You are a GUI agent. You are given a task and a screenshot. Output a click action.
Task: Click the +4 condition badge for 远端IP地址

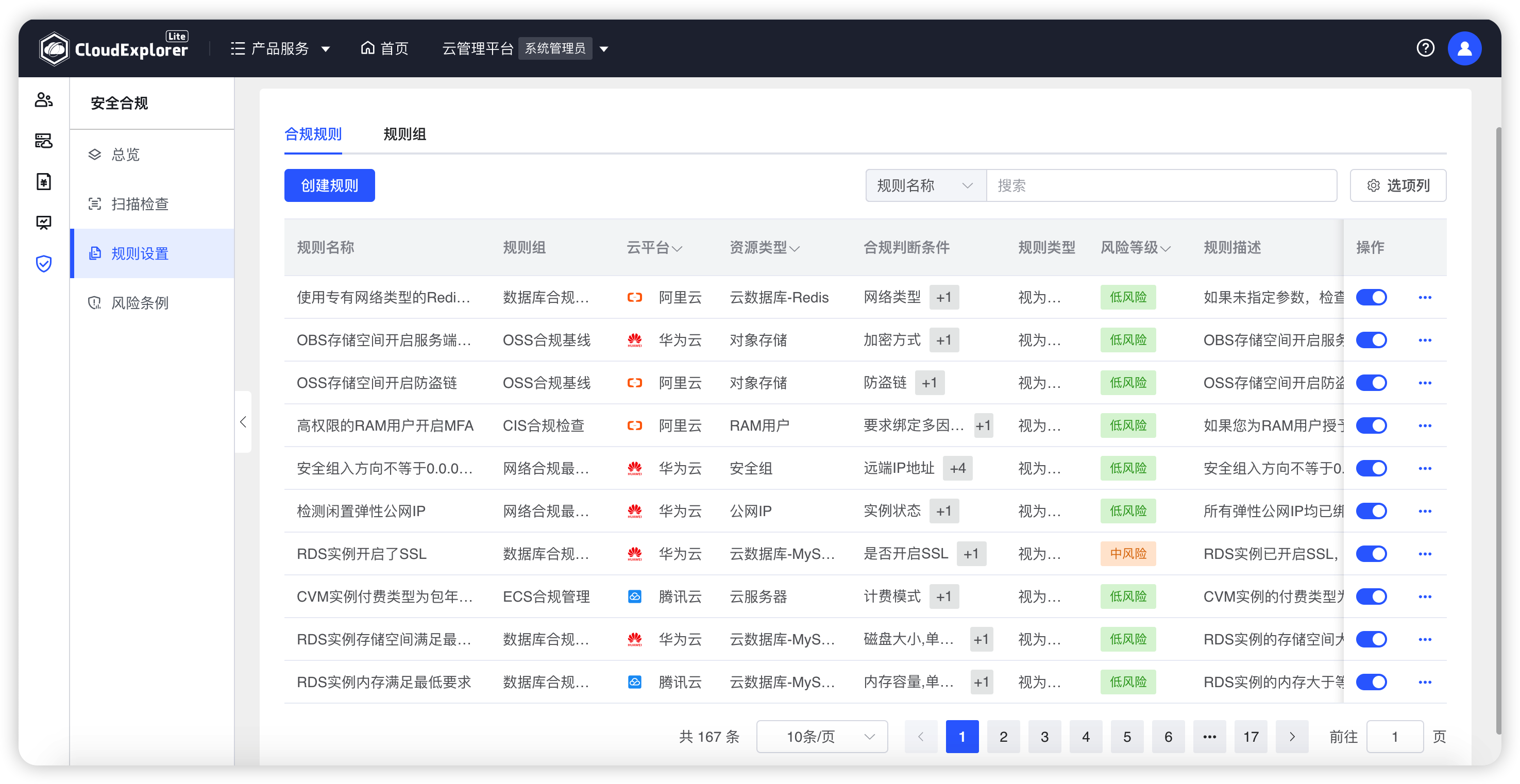coord(957,468)
